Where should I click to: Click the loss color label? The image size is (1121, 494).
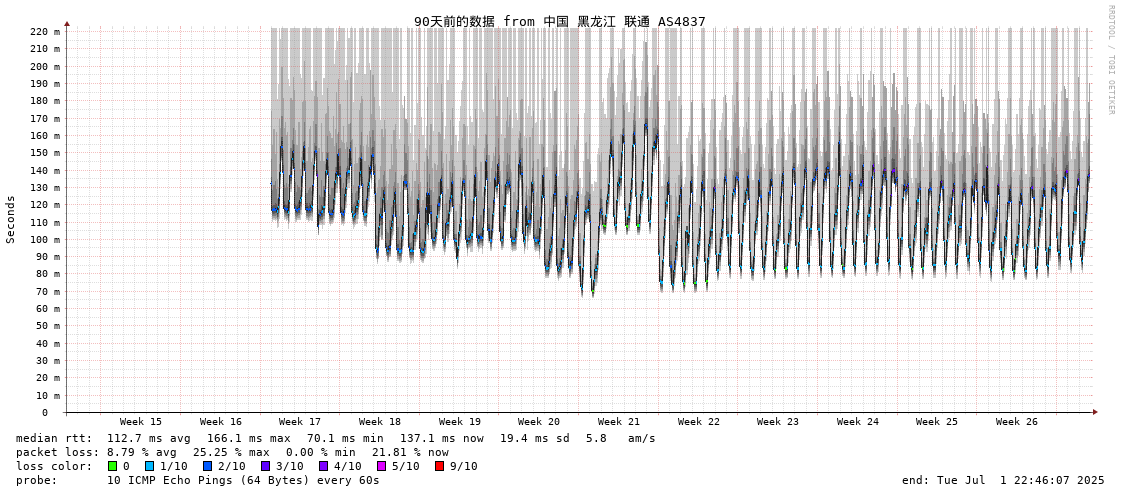[x=54, y=466]
